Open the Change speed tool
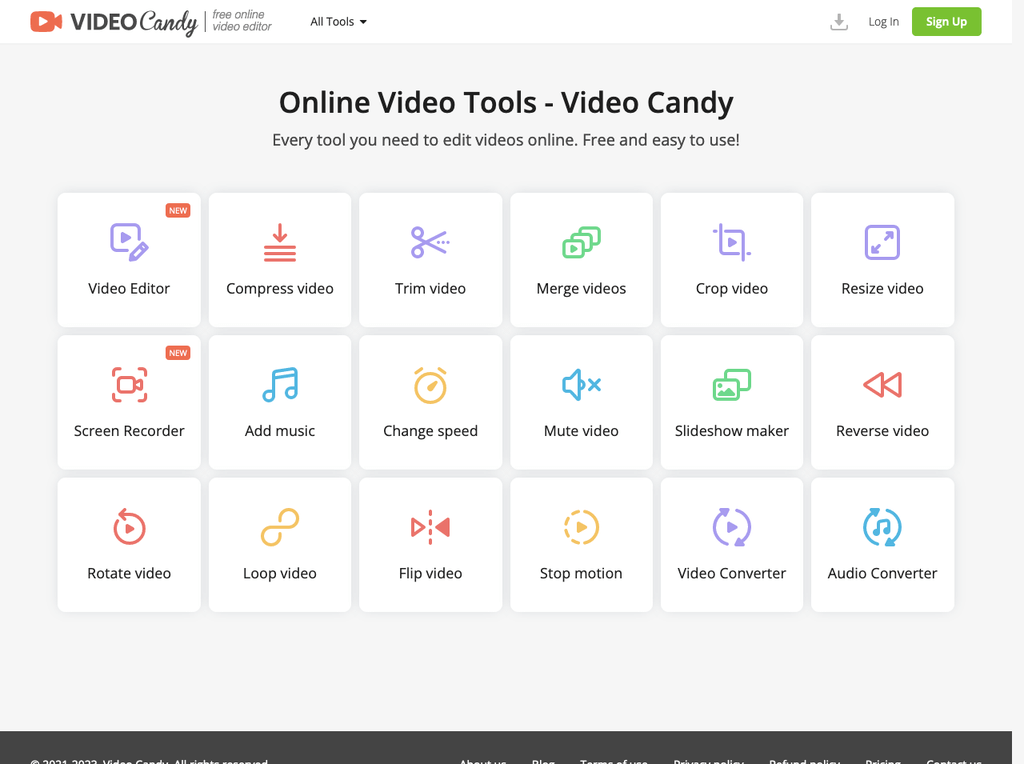Image resolution: width=1024 pixels, height=764 pixels. tap(430, 403)
